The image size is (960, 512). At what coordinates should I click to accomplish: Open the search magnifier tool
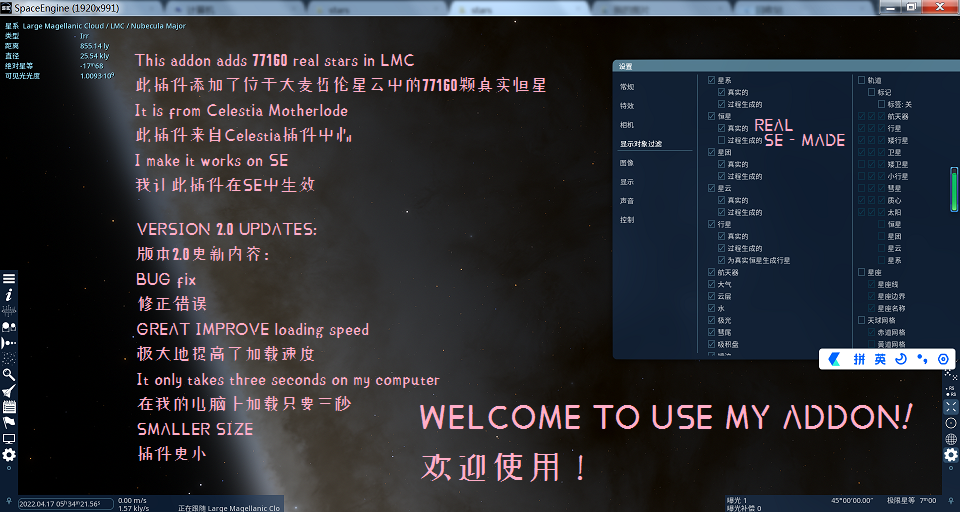point(9,374)
